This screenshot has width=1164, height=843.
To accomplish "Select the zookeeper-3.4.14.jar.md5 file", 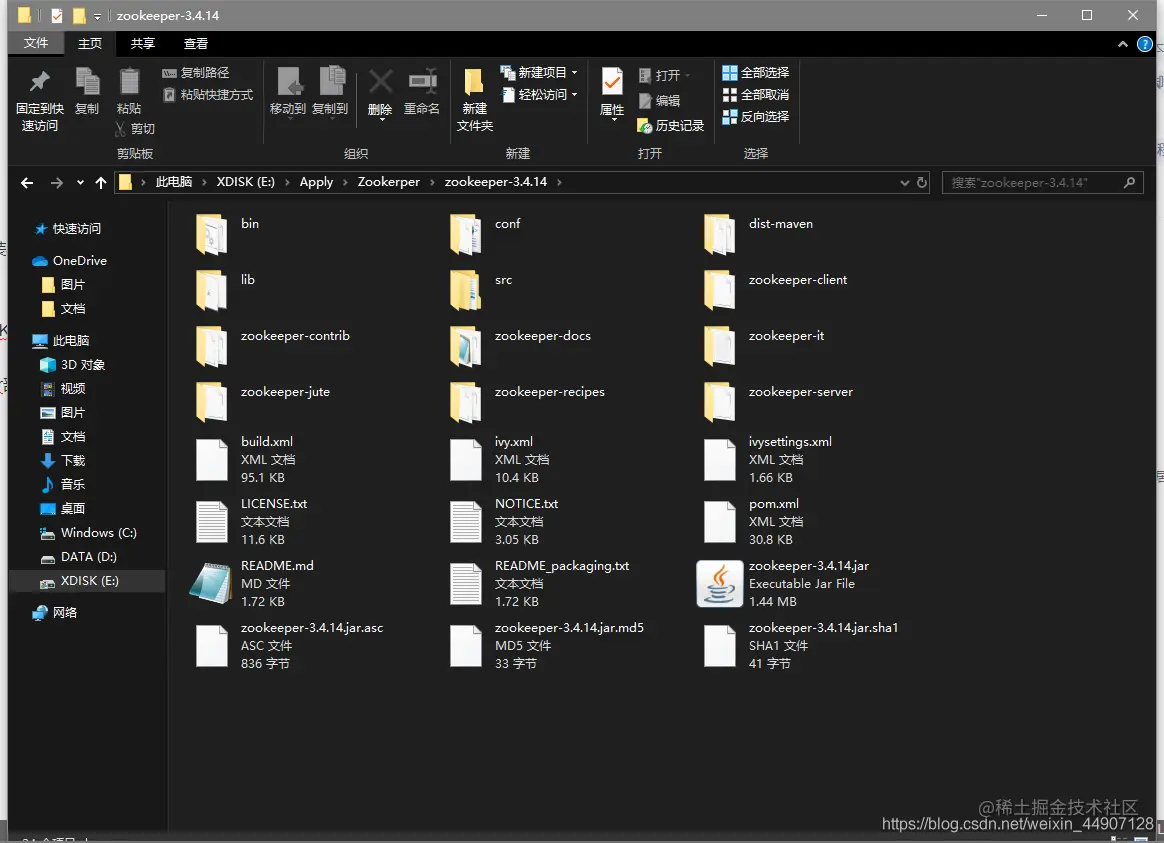I will click(549, 646).
